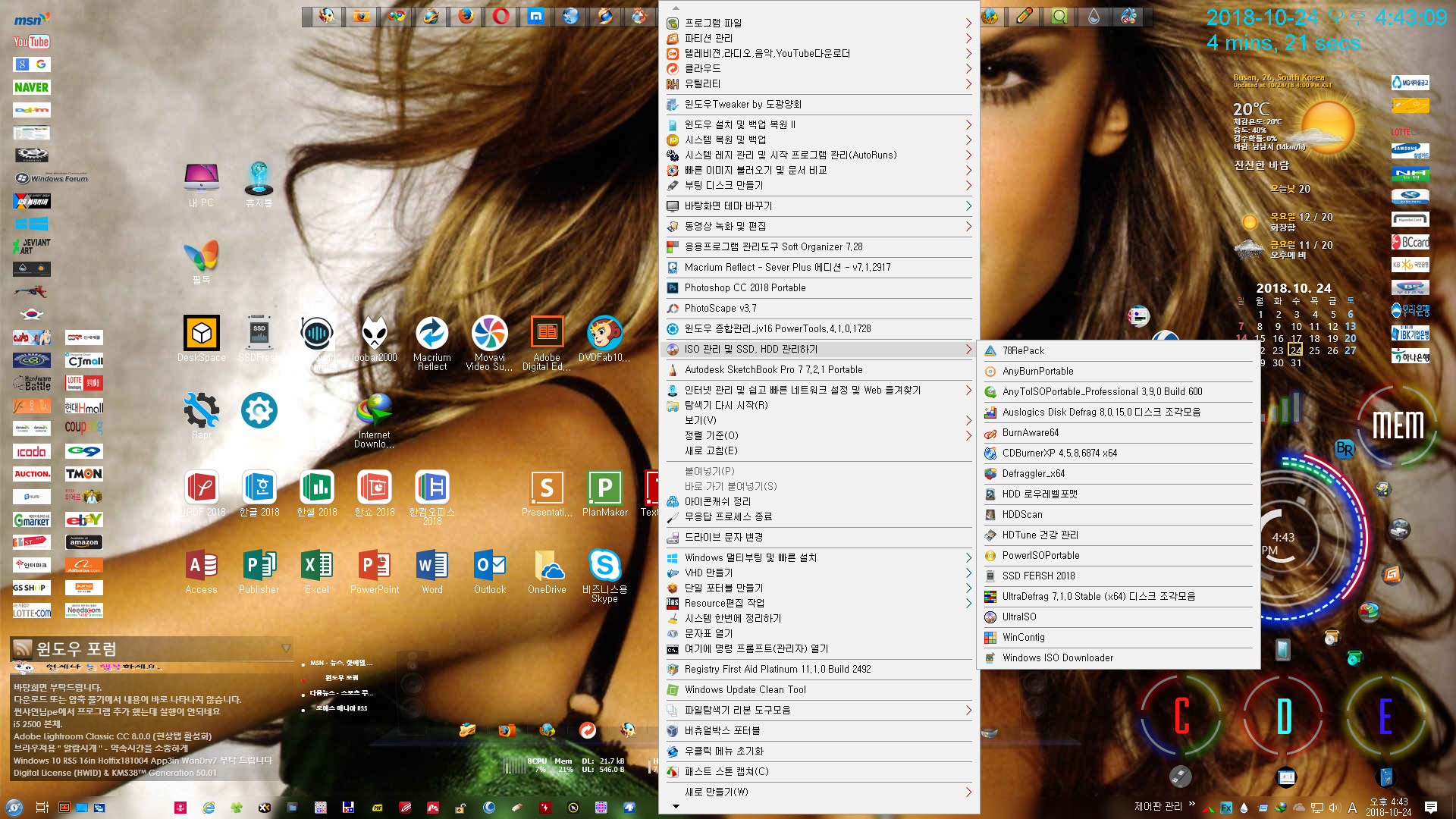Select Windows ISO Downloader entry
Image resolution: width=1456 pixels, height=819 pixels.
tap(1118, 657)
